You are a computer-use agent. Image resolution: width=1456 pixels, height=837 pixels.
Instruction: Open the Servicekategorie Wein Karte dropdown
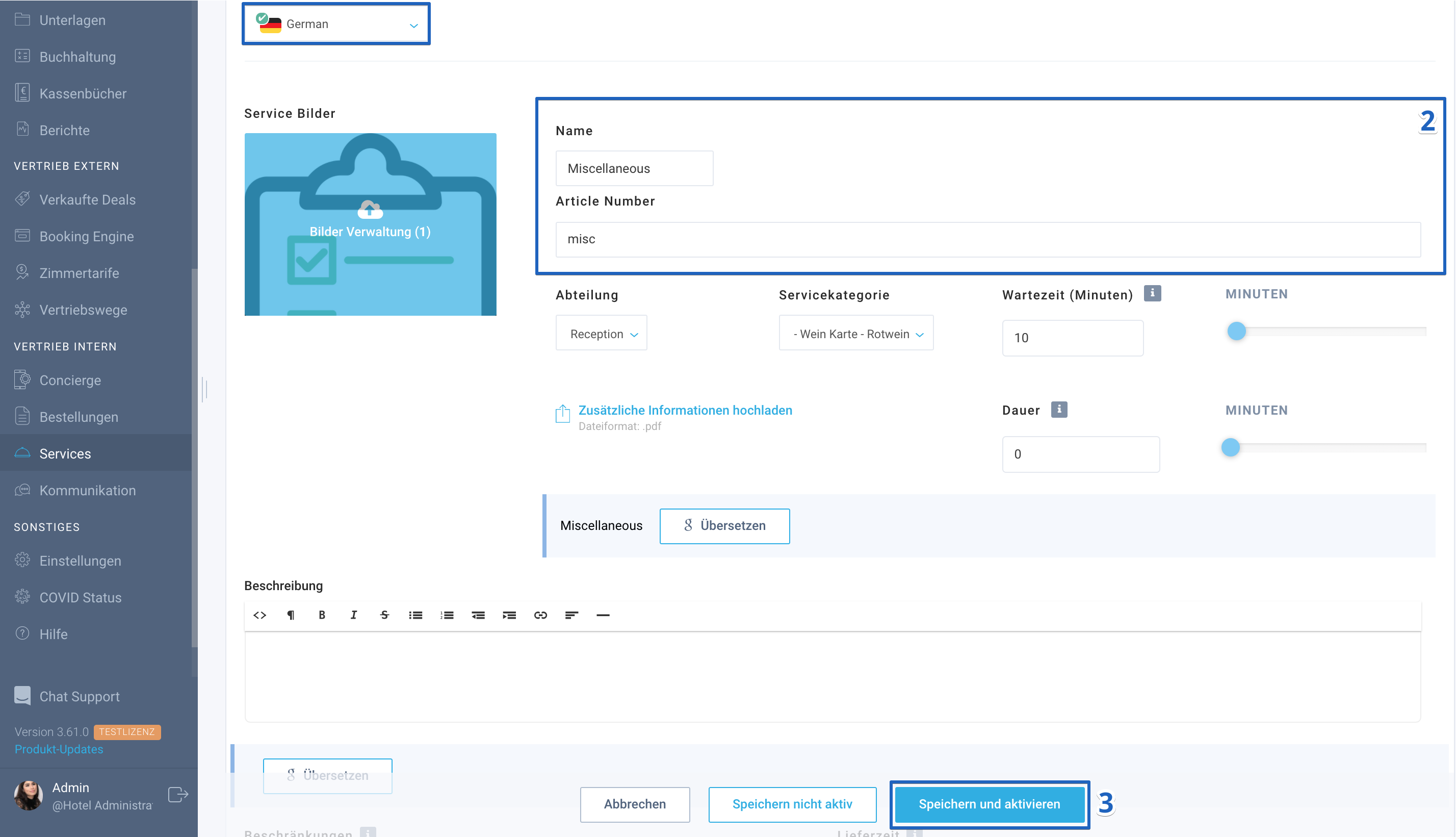point(856,334)
